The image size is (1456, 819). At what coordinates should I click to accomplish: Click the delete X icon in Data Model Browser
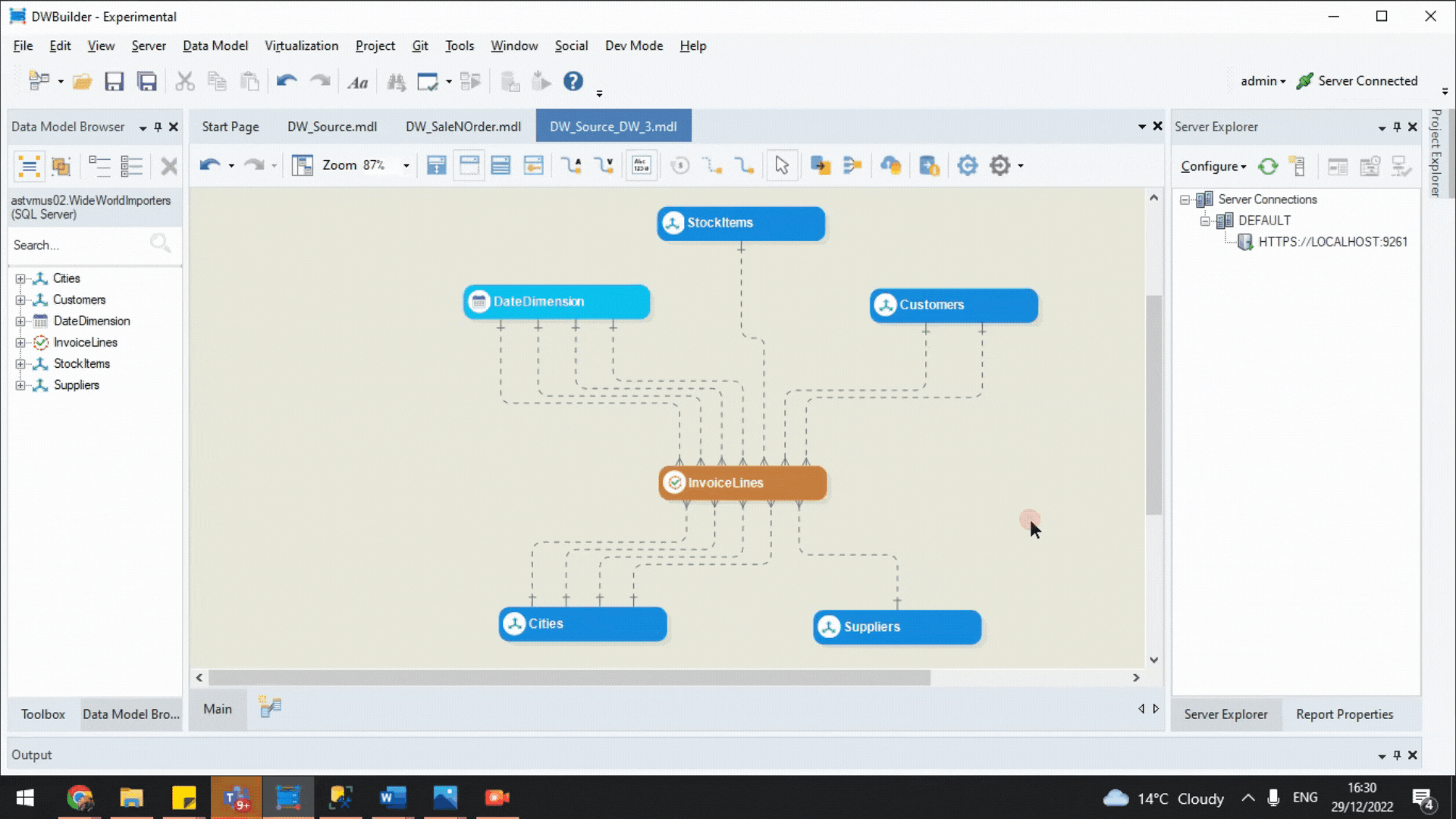169,166
